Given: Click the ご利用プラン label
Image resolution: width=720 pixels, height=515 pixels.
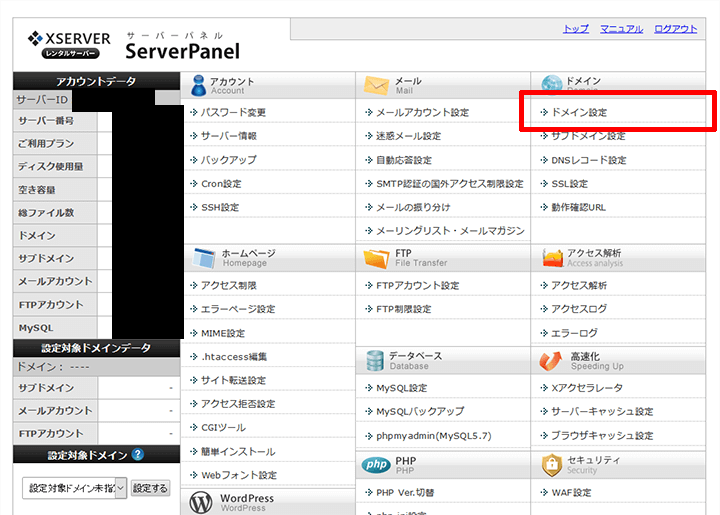Looking at the screenshot, I should pos(46,144).
